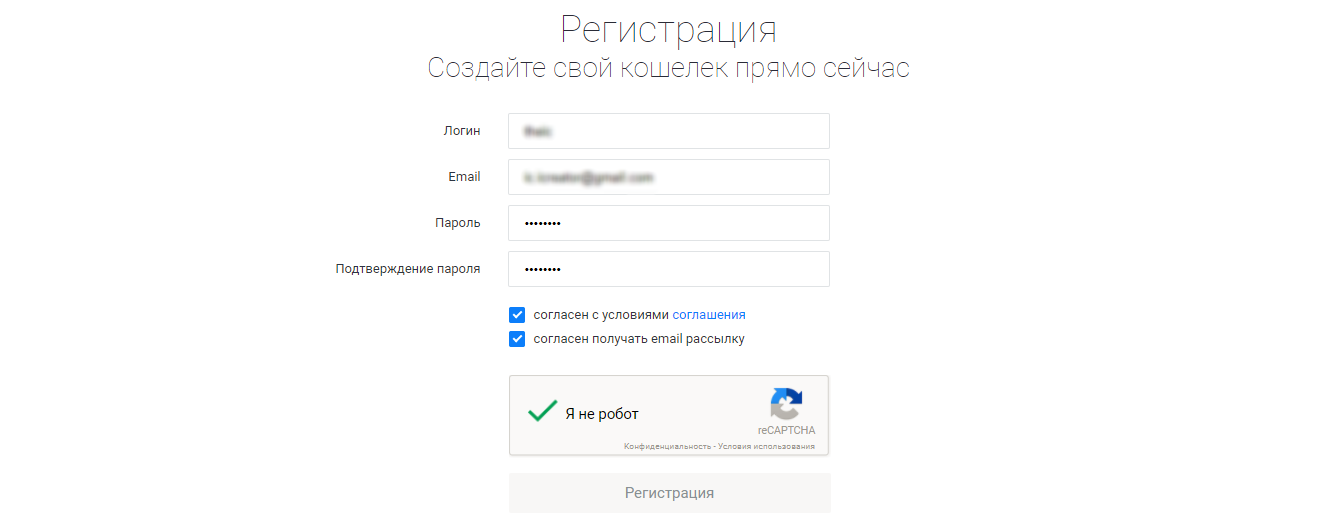
Task: Open the 'соглашения' agreement link
Action: (709, 315)
